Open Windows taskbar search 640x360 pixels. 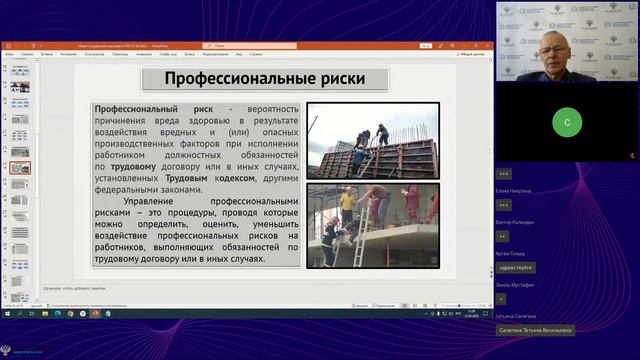pos(20,313)
